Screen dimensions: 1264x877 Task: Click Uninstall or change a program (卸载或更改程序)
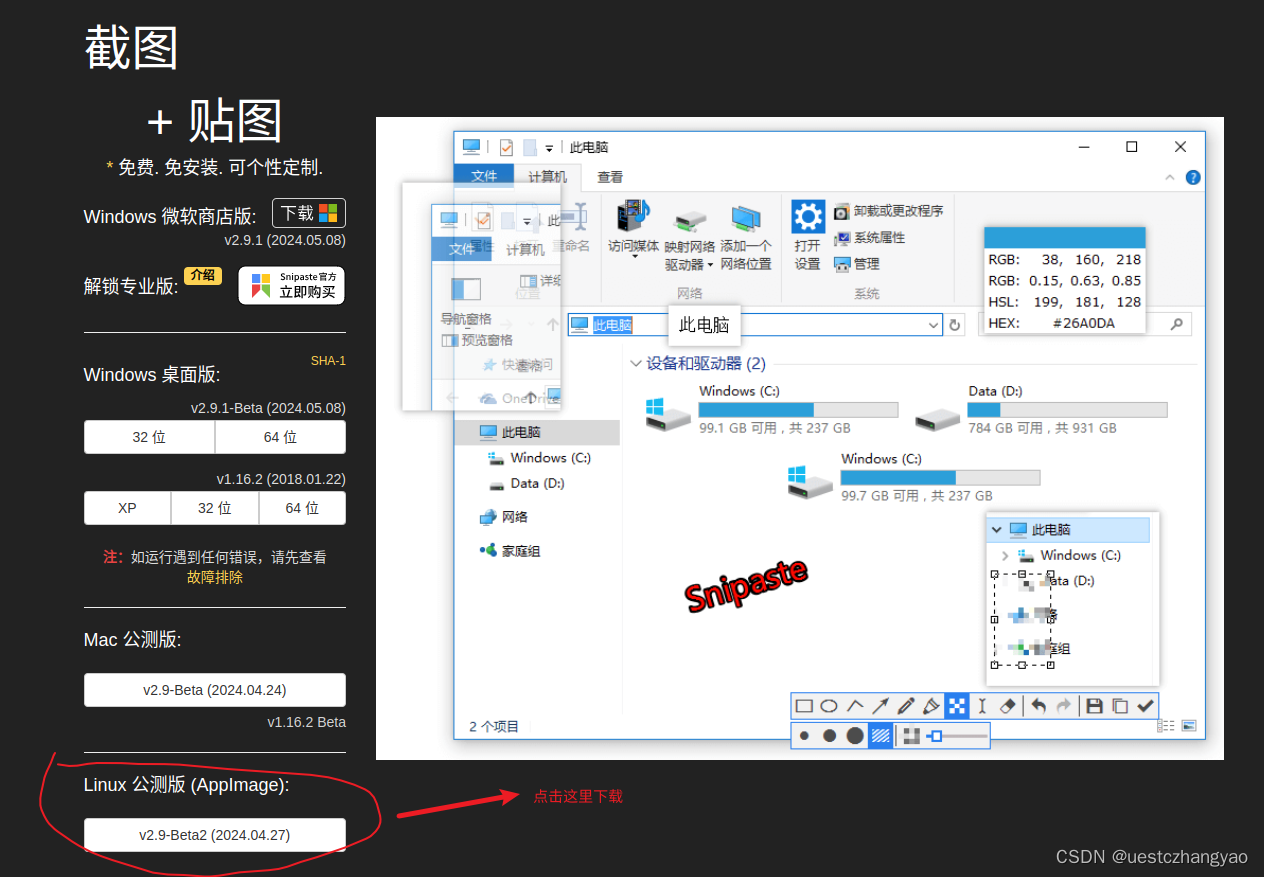click(888, 211)
